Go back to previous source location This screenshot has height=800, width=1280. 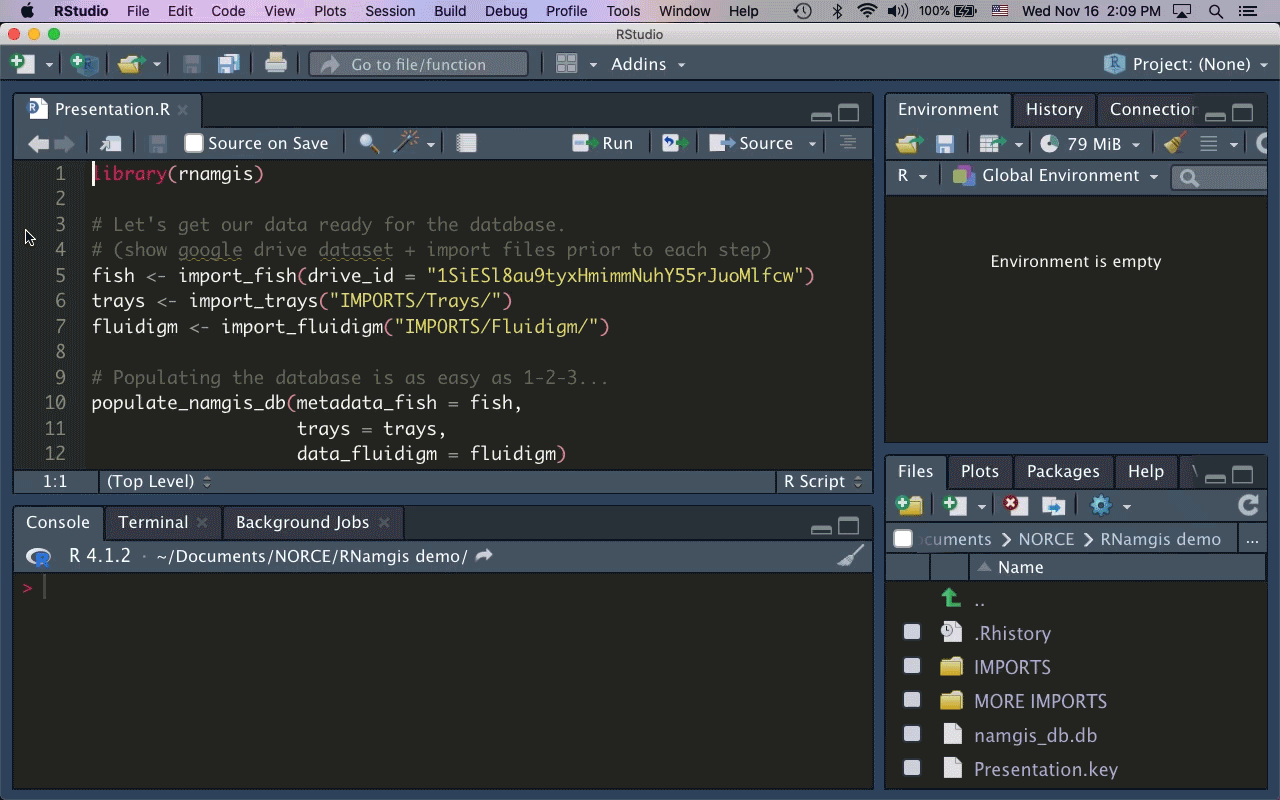(38, 143)
